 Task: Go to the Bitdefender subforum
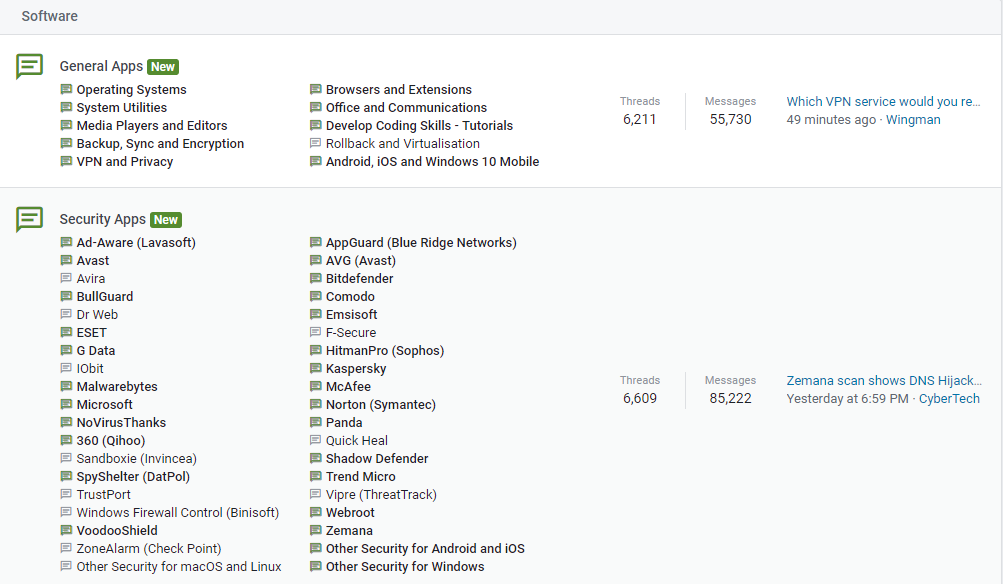coord(359,279)
